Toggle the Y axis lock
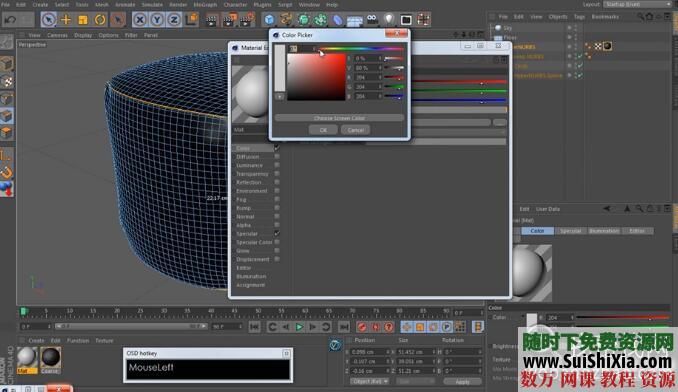678x392 pixels. point(157,19)
